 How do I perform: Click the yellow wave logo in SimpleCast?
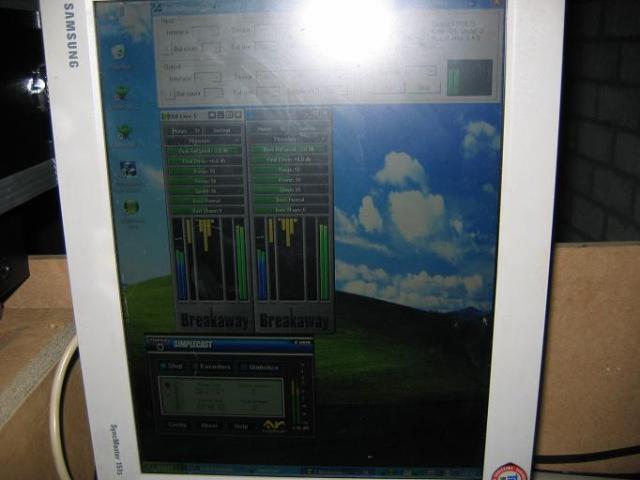pos(274,426)
